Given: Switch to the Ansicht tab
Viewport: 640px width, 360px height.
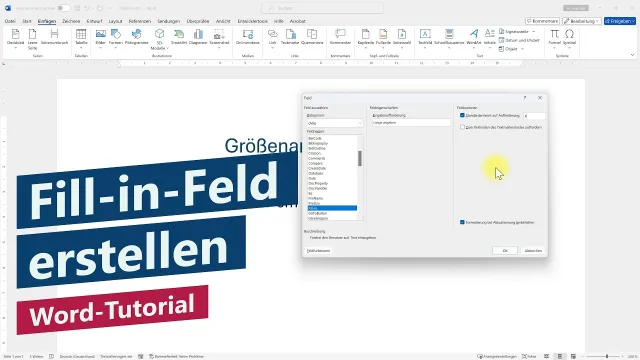Looking at the screenshot, I should pos(223,21).
